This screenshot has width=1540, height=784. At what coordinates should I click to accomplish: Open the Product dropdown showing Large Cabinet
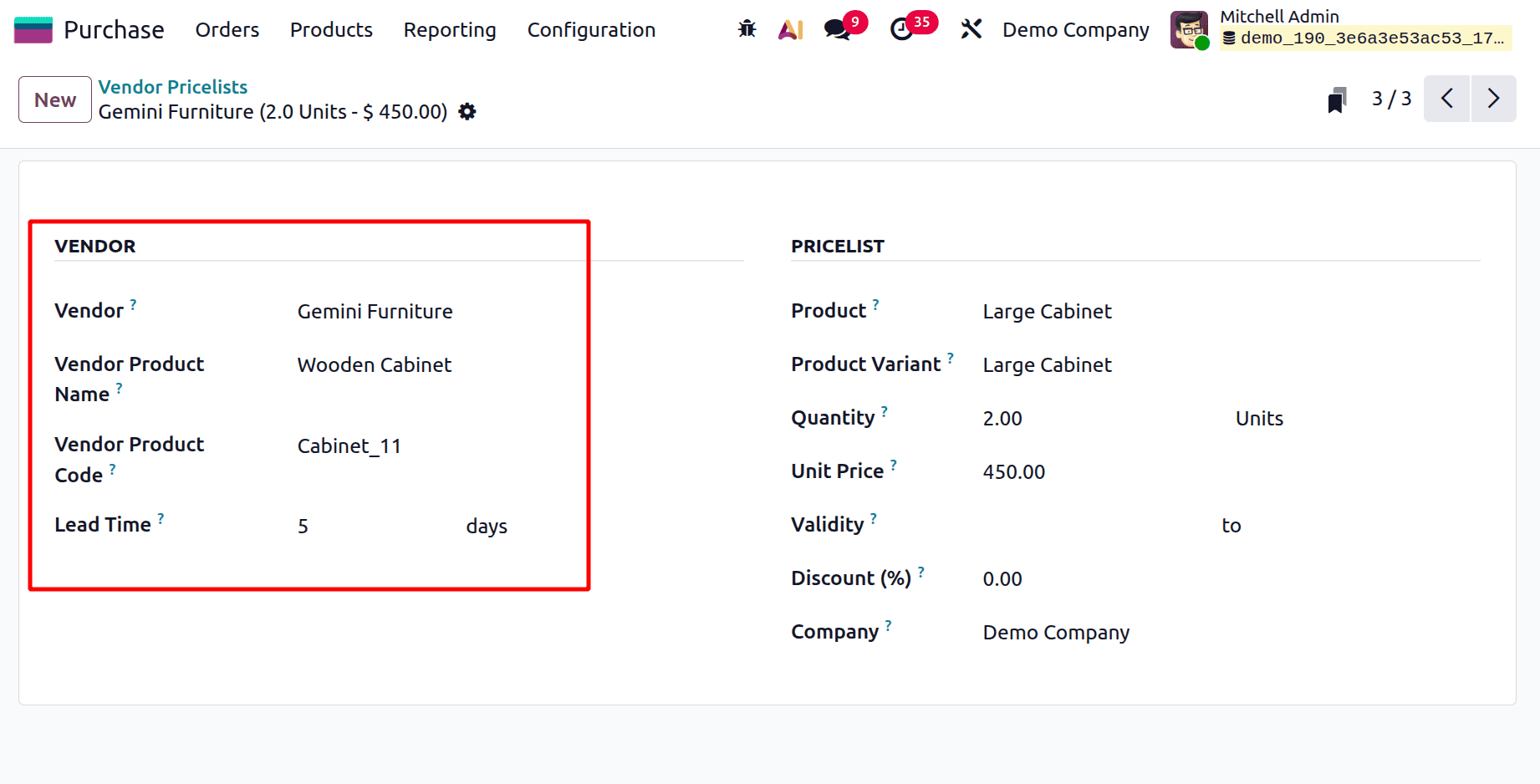pyautogui.click(x=1047, y=311)
